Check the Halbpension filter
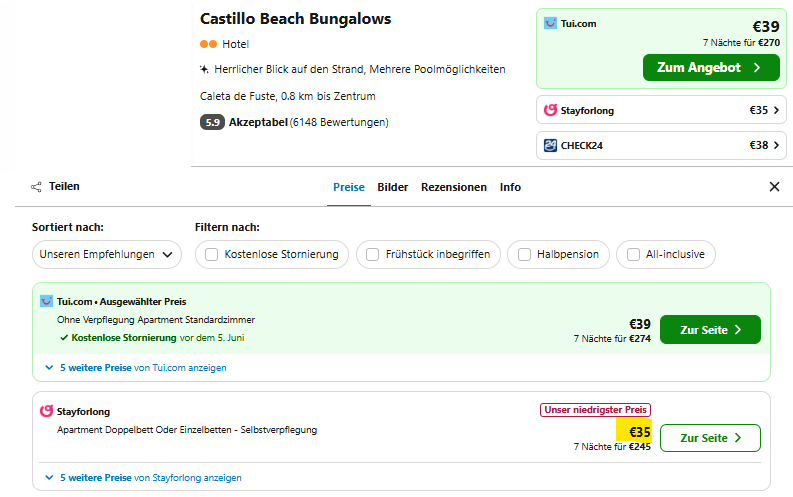 [524, 254]
